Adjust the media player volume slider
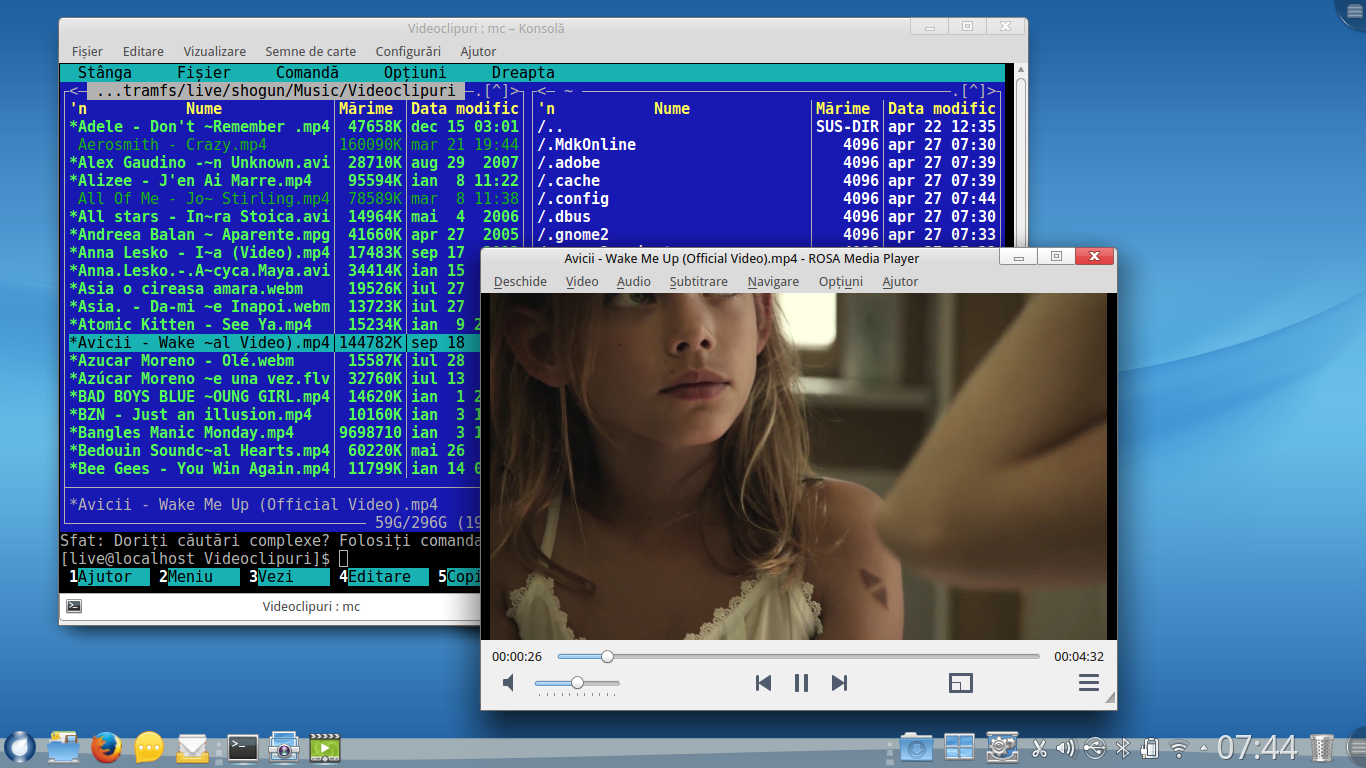The image size is (1366, 768). [x=577, y=683]
